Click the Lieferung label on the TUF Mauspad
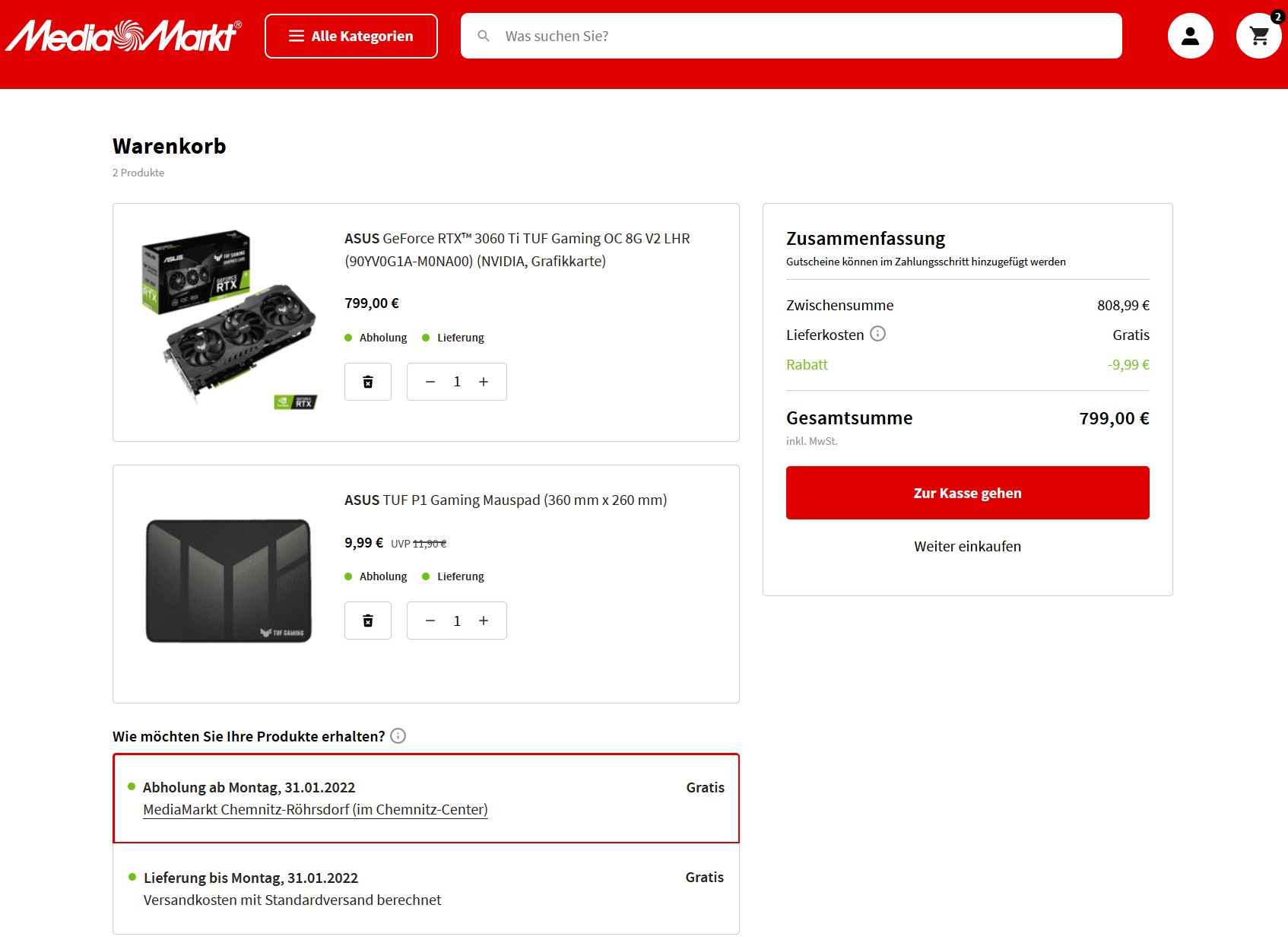This screenshot has width=1288, height=943. point(461,576)
